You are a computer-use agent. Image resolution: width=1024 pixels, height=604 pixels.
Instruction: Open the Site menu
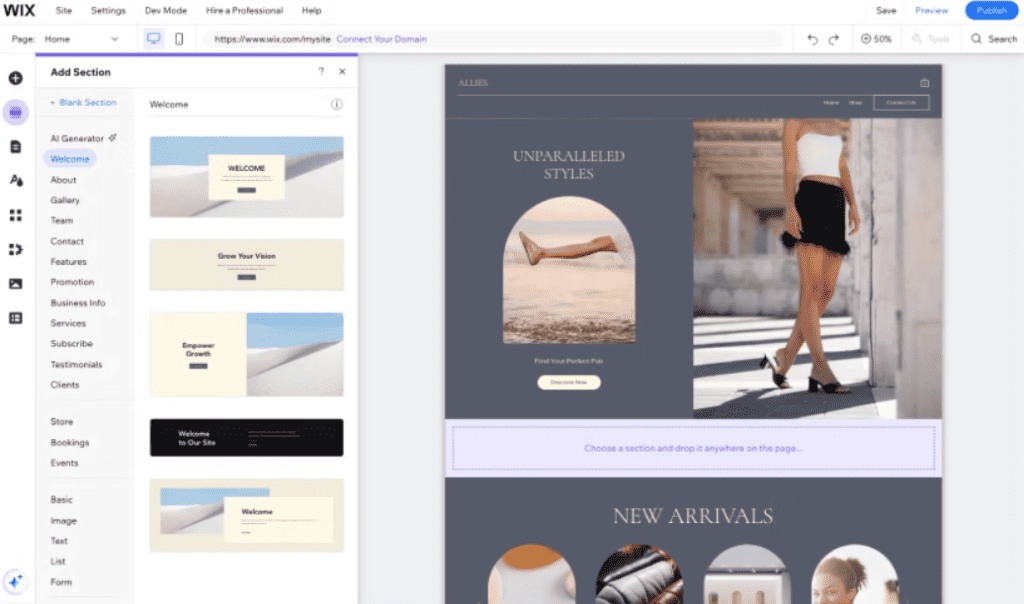[x=63, y=10]
